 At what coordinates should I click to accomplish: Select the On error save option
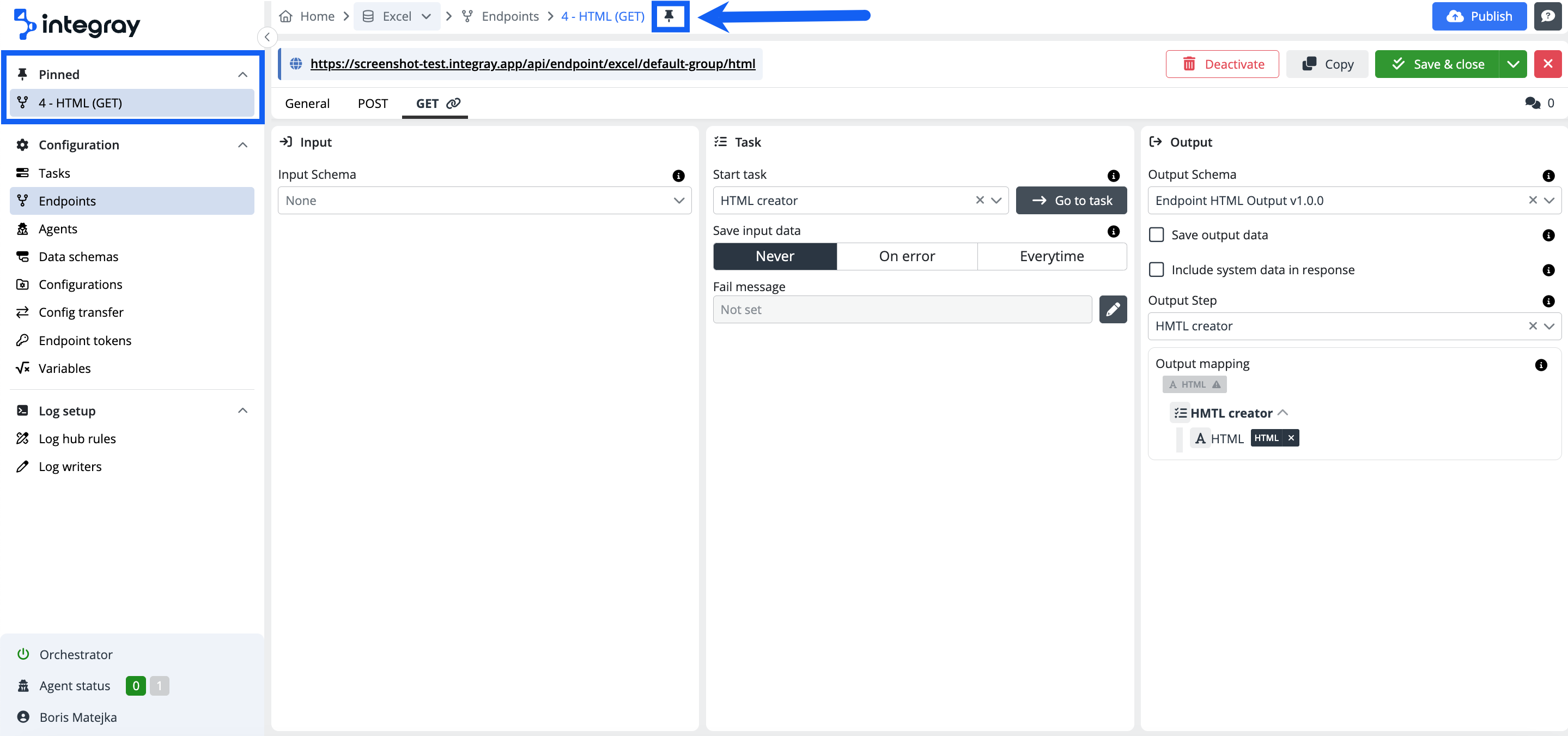(907, 256)
